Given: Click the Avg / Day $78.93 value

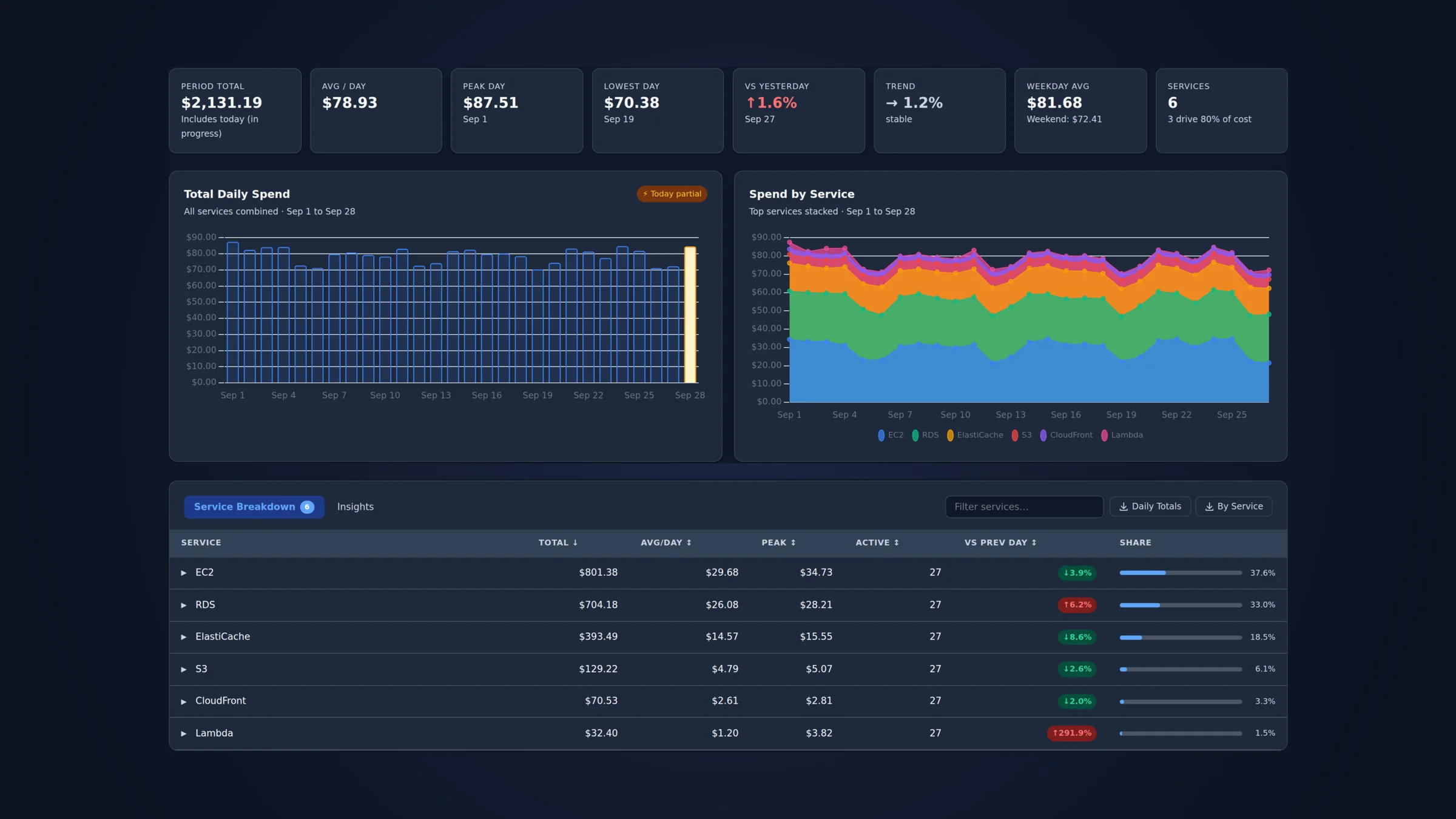Looking at the screenshot, I should point(349,103).
